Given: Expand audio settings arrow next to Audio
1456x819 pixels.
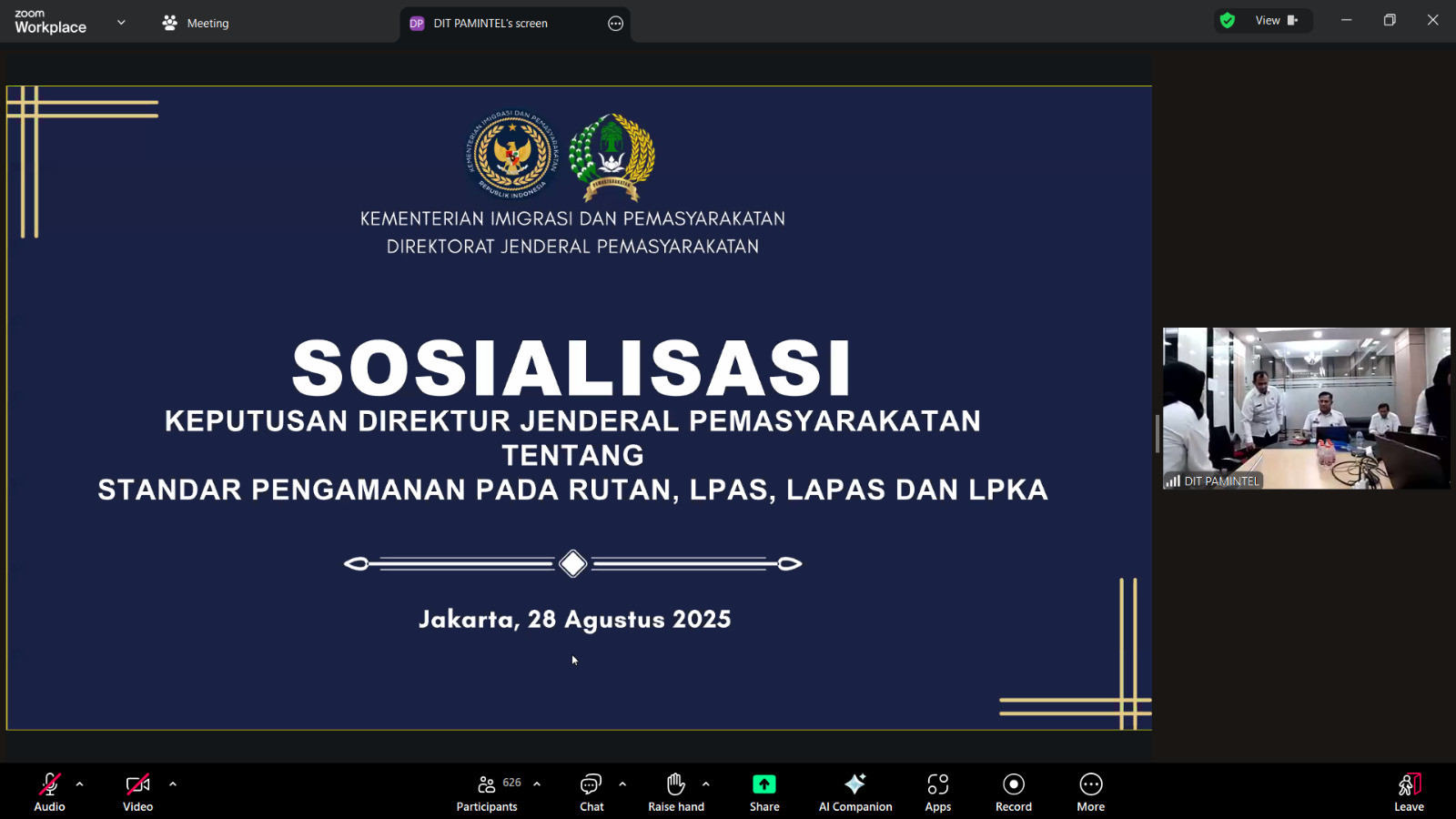Looking at the screenshot, I should coord(80,784).
